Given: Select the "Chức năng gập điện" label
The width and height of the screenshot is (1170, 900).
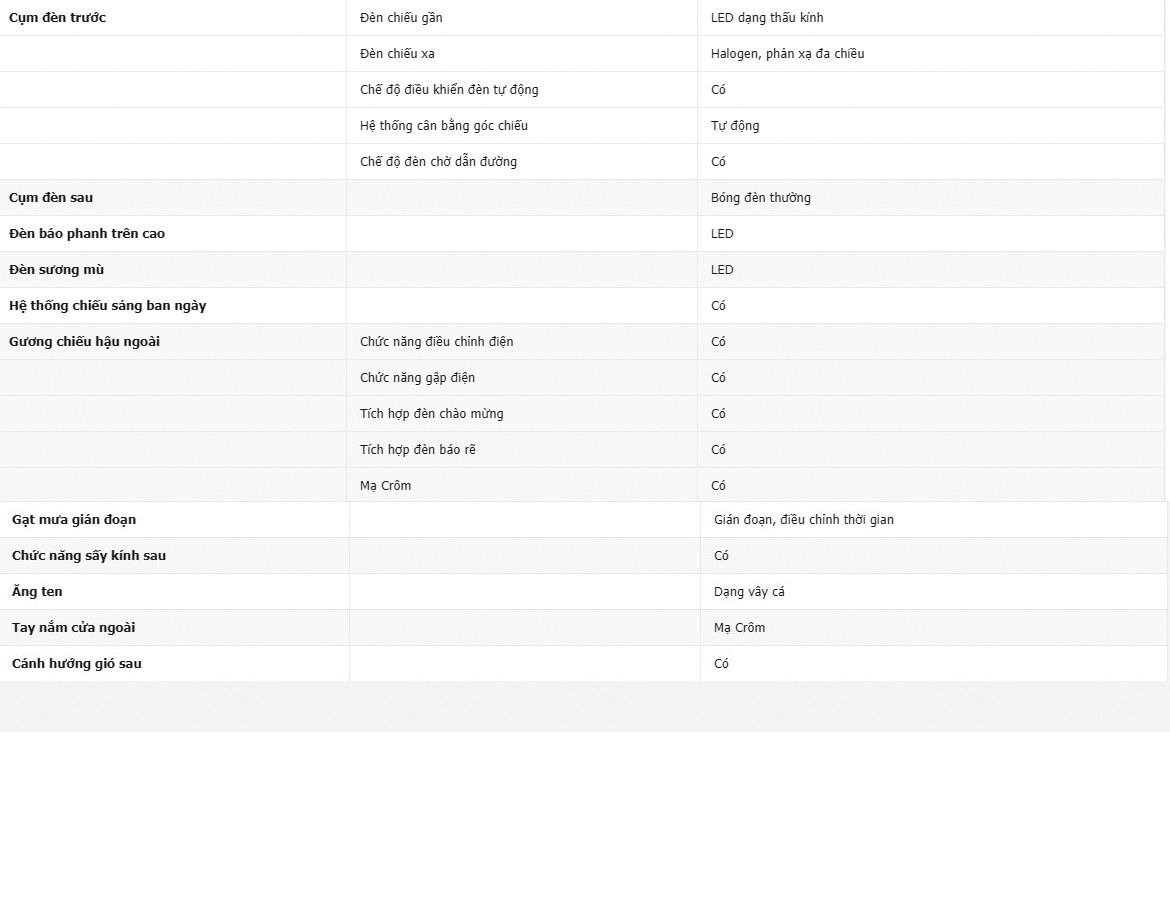Looking at the screenshot, I should click(x=417, y=378).
